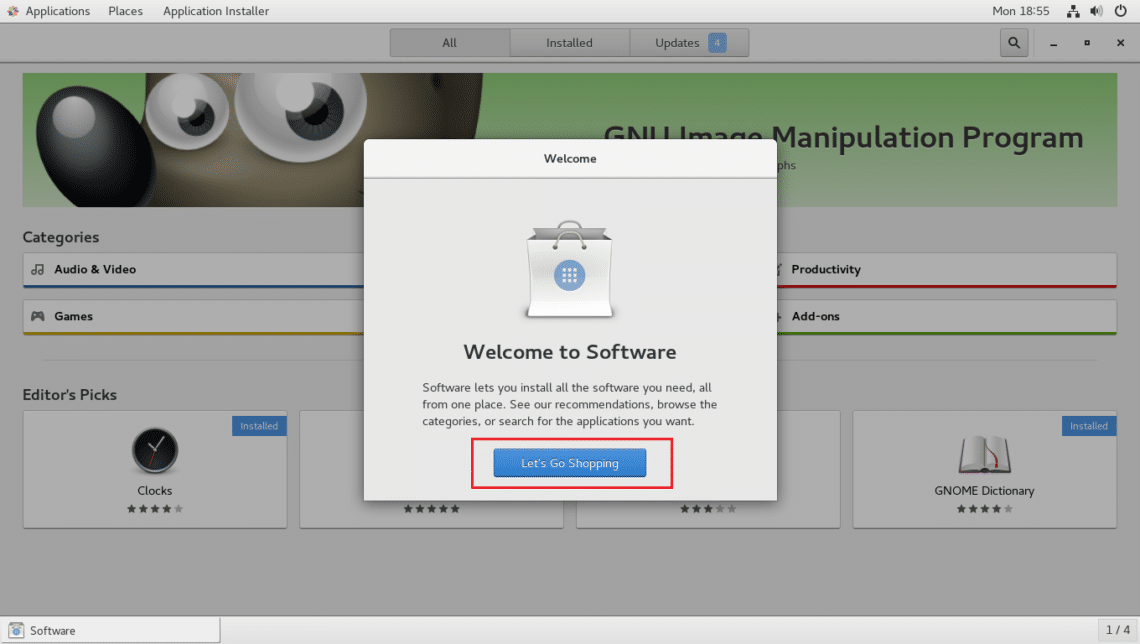Select Software in the bottom taskbar
The width and height of the screenshot is (1140, 644).
pos(110,630)
